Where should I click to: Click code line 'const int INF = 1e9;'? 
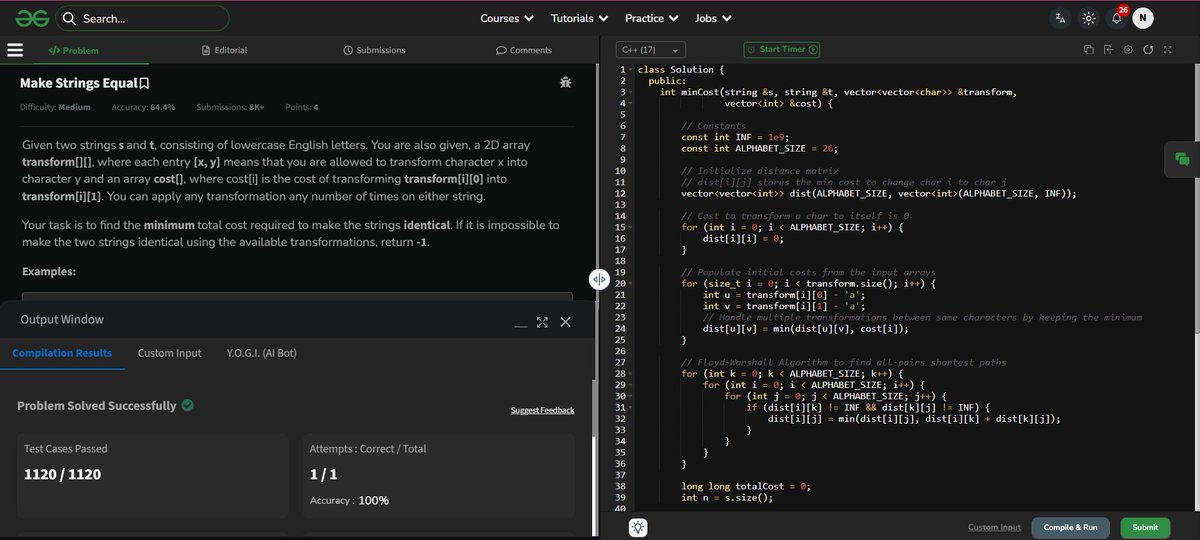point(735,137)
